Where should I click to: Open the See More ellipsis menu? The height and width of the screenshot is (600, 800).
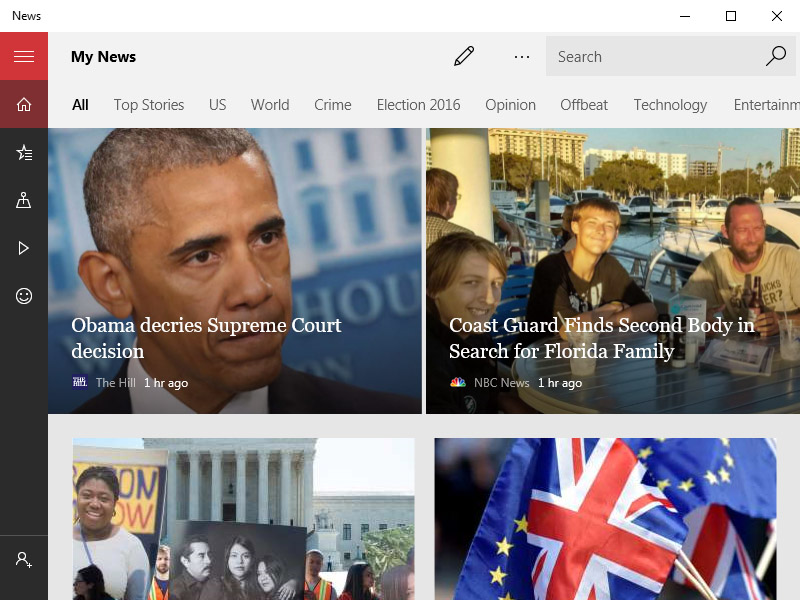522,57
